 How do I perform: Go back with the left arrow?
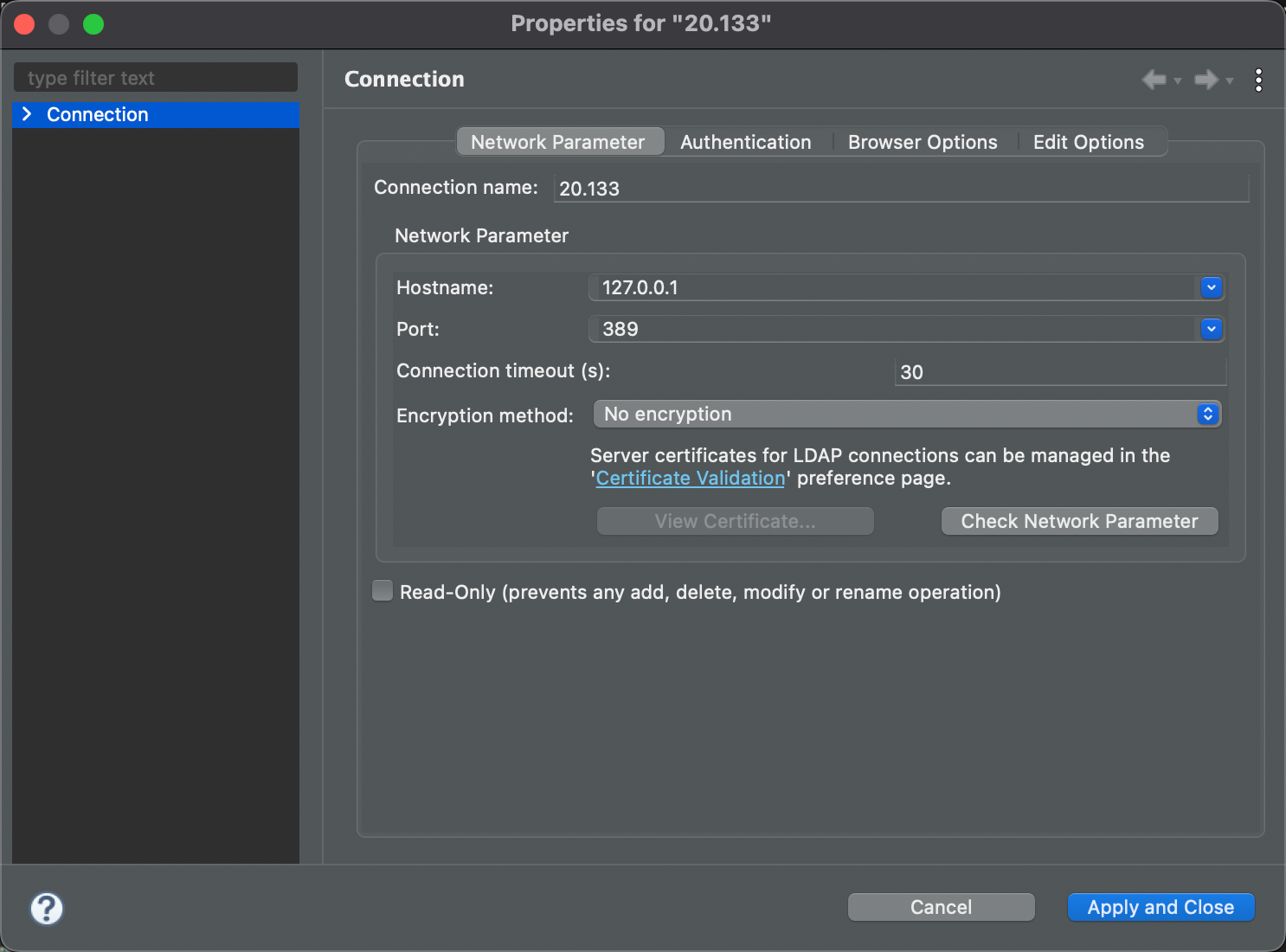(x=1154, y=80)
